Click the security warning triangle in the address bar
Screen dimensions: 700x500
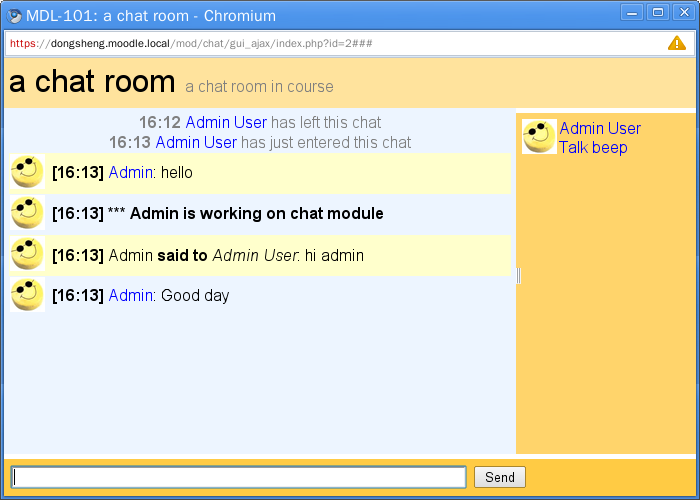676,43
